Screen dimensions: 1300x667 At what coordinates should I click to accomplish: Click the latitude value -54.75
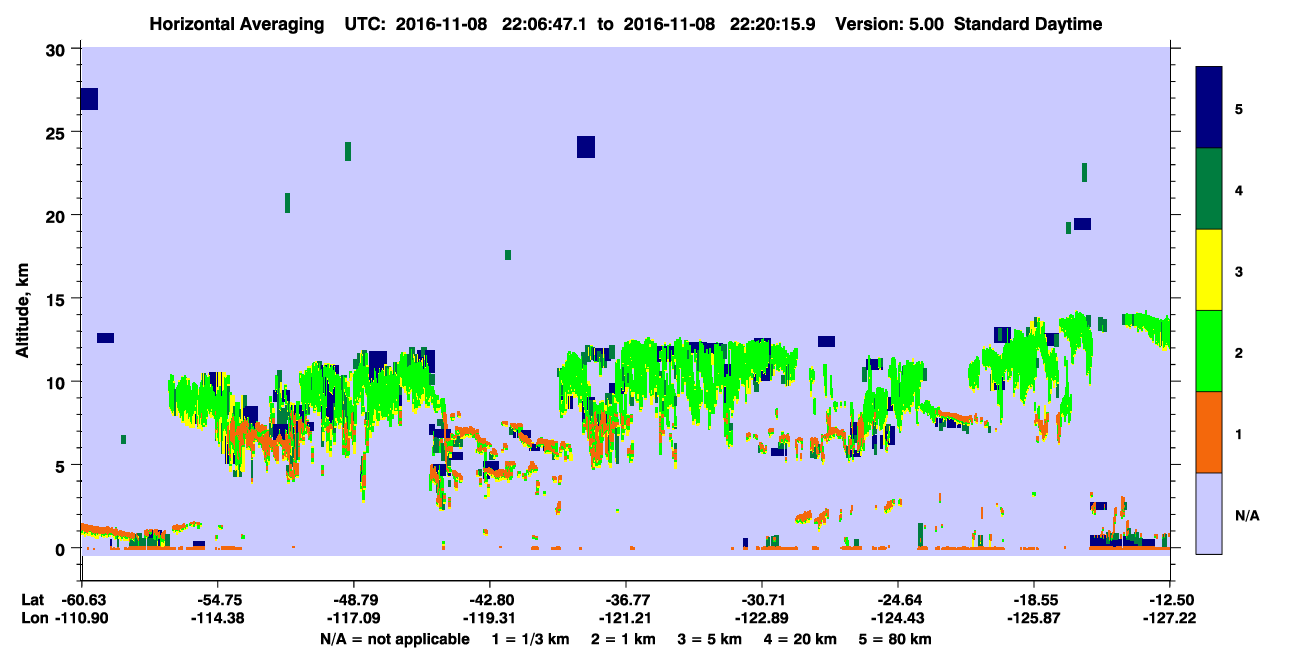[218, 600]
